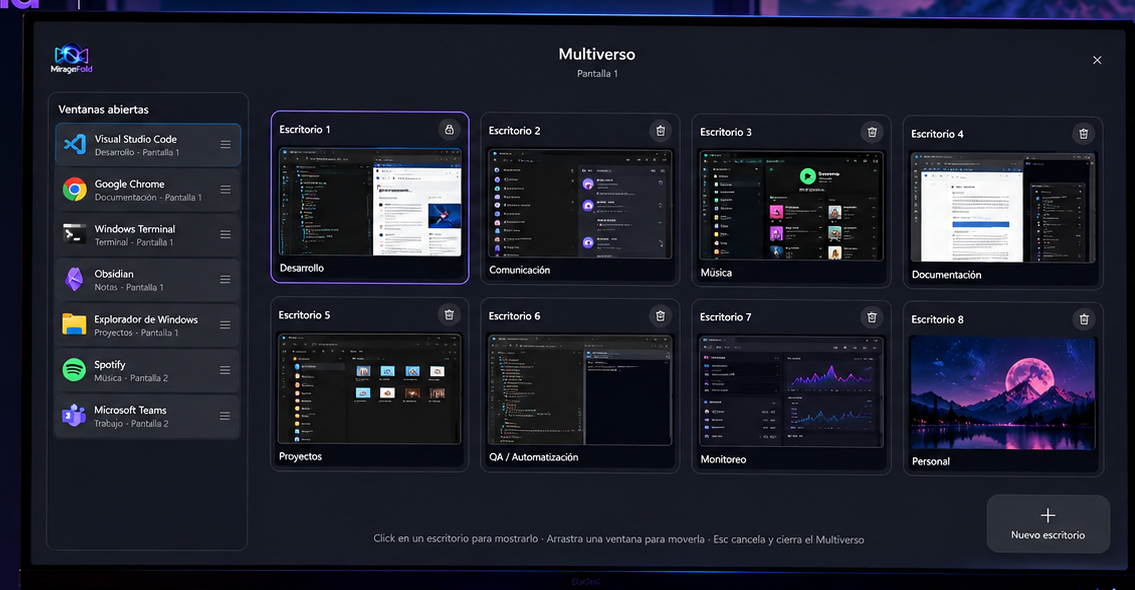Screen dimensions: 1135x590
Task: Switch to the Documentación desktop thumbnail
Action: (x=1003, y=208)
